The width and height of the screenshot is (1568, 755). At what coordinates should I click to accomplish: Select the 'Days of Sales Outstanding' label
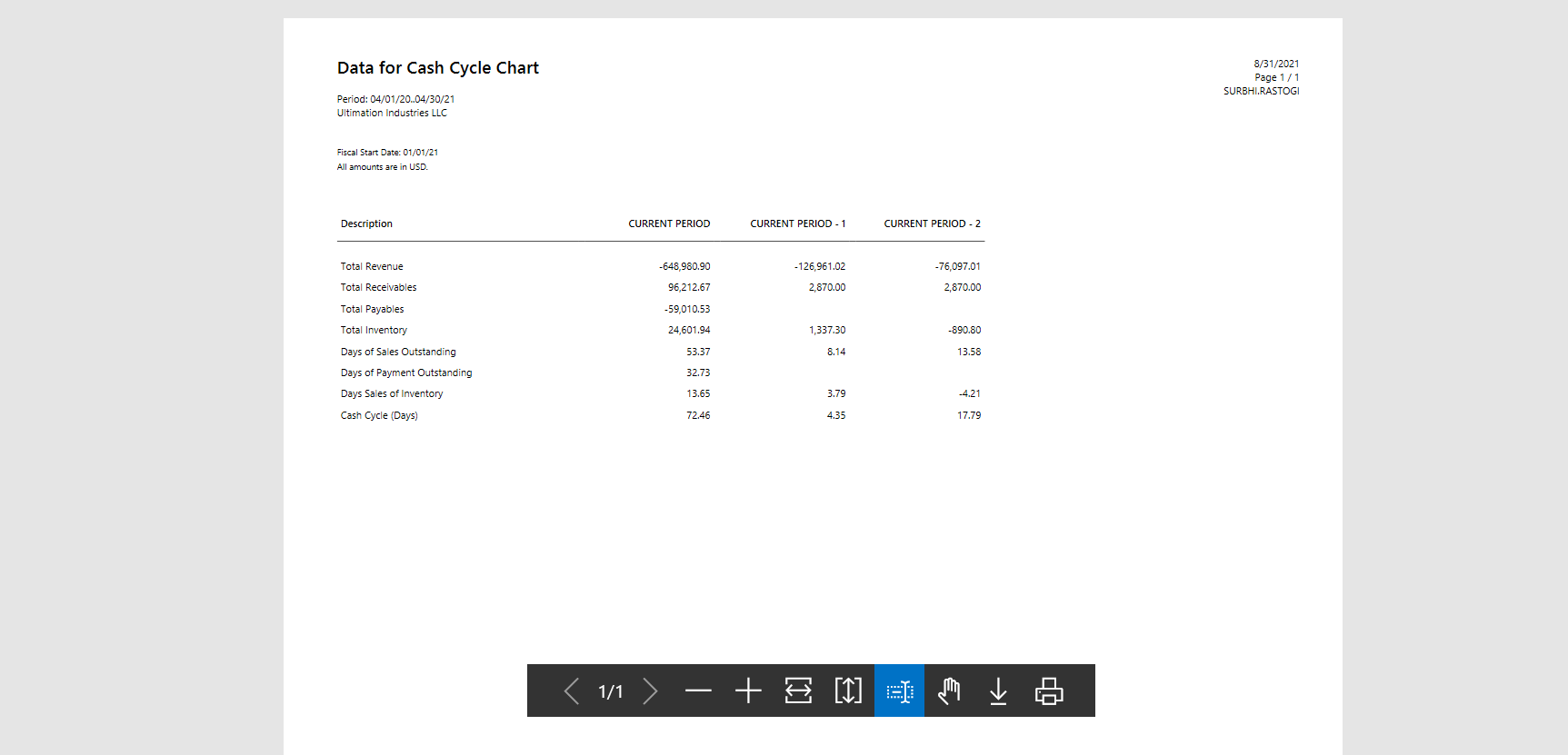(398, 352)
